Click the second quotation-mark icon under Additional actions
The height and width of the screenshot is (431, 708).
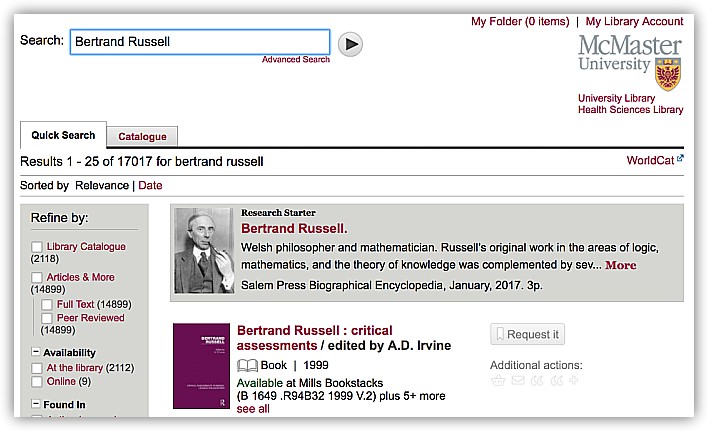pyautogui.click(x=557, y=380)
